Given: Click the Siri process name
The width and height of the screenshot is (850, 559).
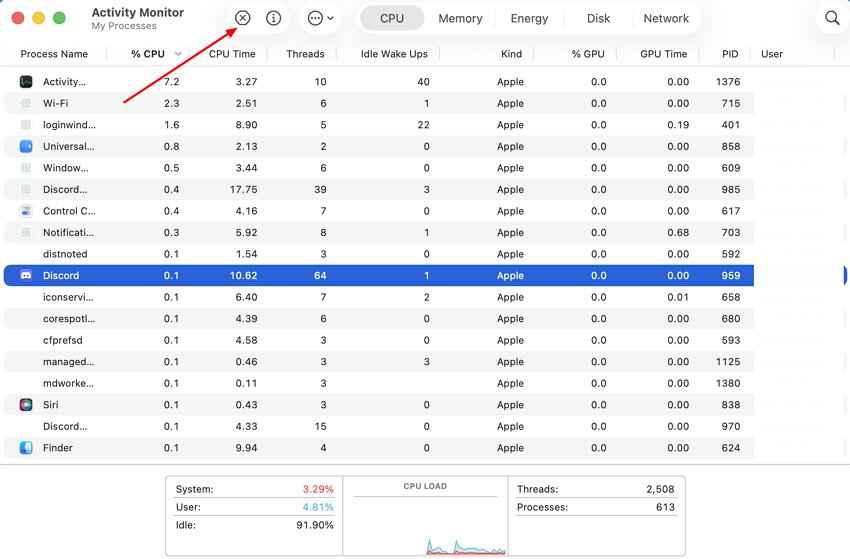Looking at the screenshot, I should 50,404.
